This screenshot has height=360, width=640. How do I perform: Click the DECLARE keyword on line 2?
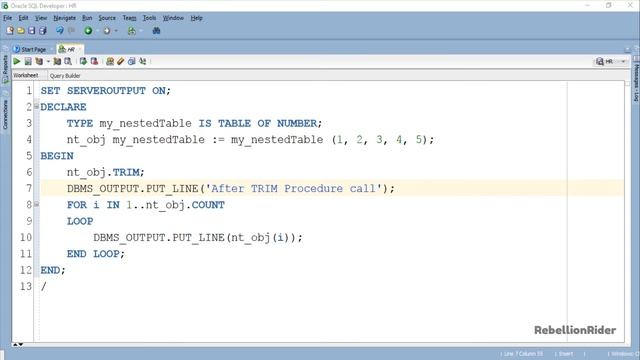[63, 107]
